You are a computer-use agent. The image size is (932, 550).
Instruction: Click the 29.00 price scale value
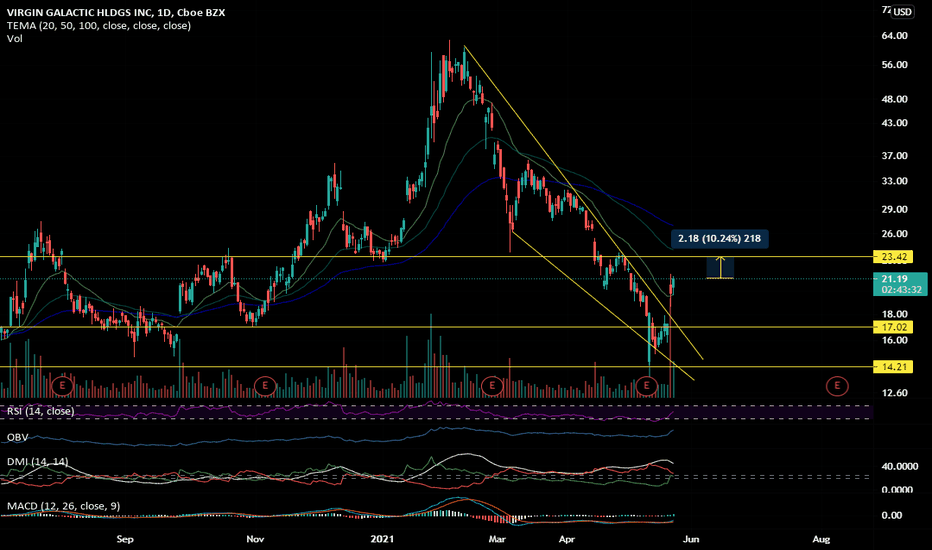(895, 209)
